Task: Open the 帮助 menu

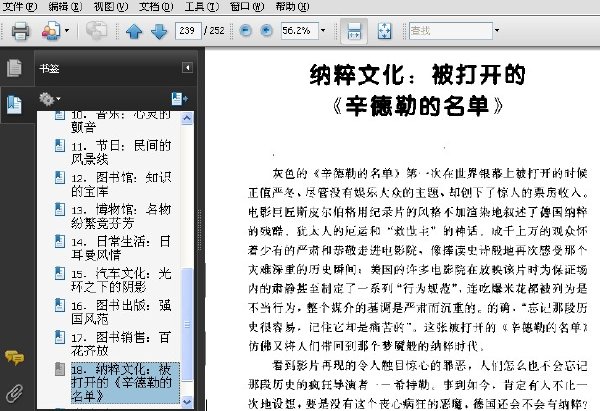Action: point(292,7)
